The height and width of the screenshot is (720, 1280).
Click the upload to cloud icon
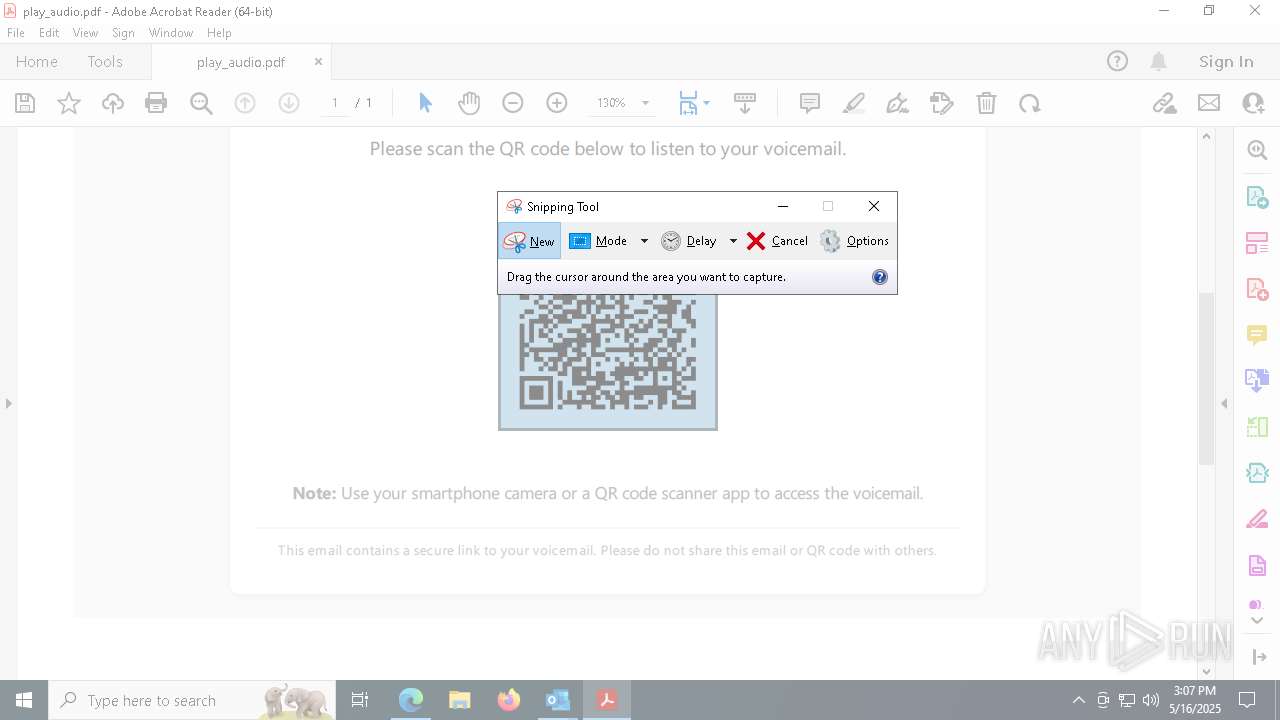pos(113,103)
